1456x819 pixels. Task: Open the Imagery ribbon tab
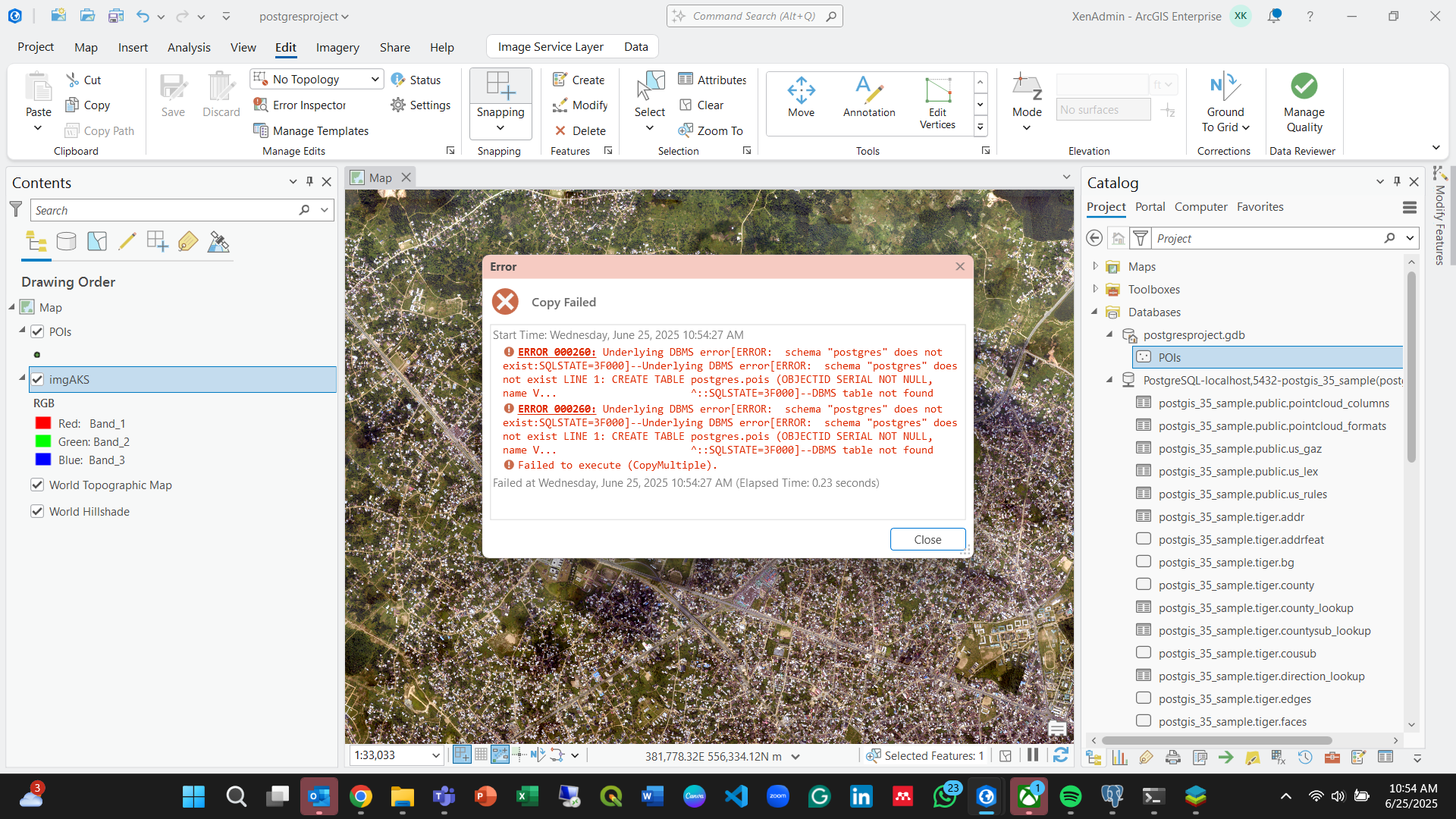(337, 47)
